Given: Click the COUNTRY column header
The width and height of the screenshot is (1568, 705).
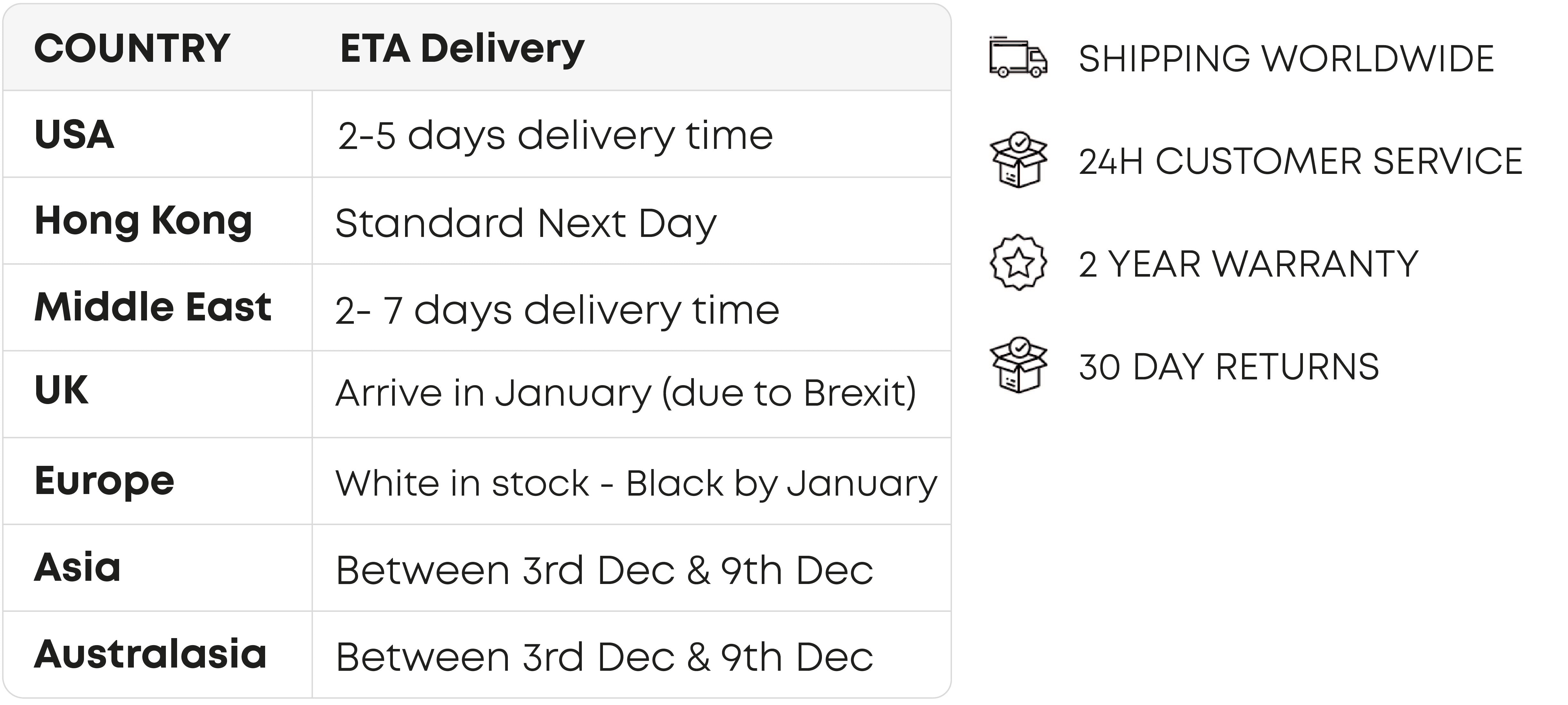Looking at the screenshot, I should tap(132, 49).
